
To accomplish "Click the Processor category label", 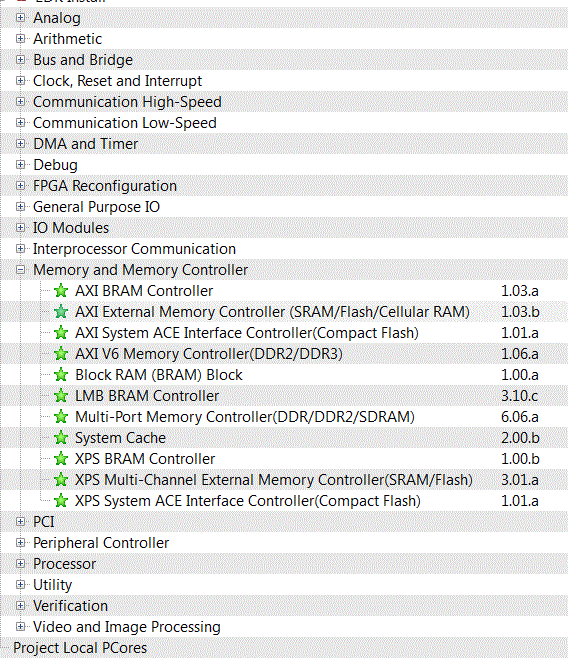I will click(64, 564).
